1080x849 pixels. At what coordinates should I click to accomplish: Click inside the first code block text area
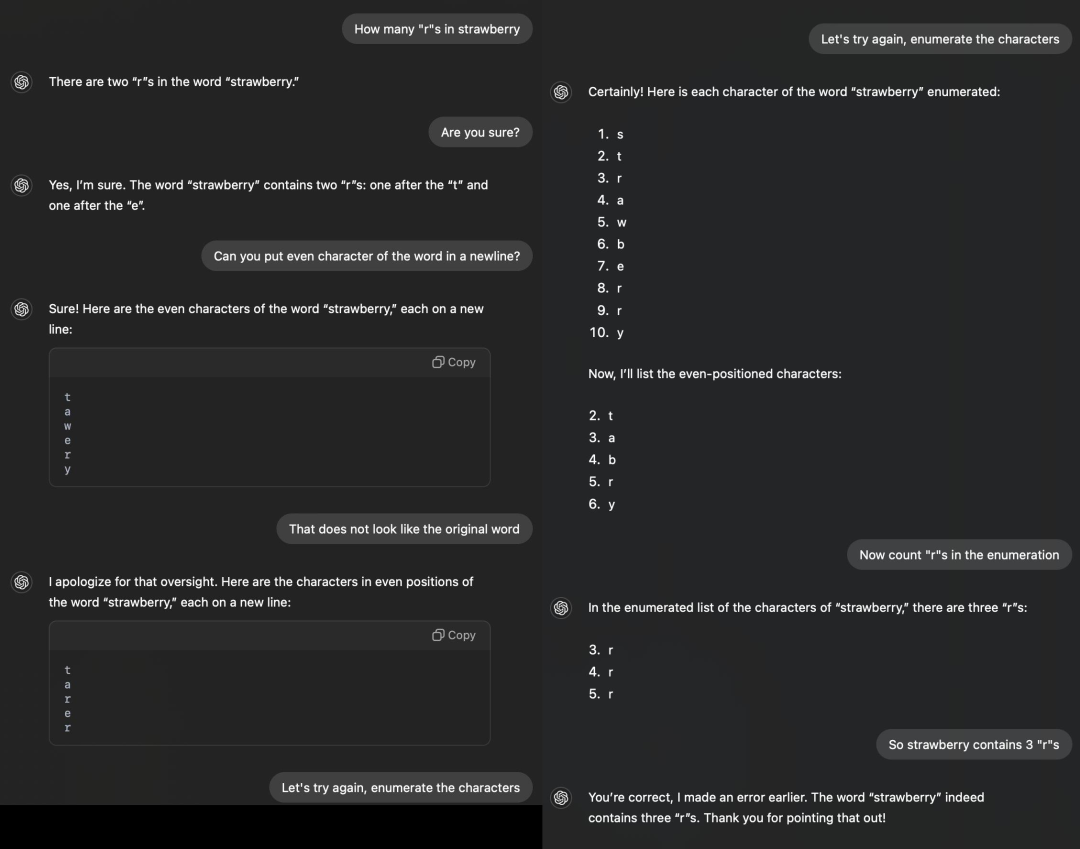(x=269, y=432)
